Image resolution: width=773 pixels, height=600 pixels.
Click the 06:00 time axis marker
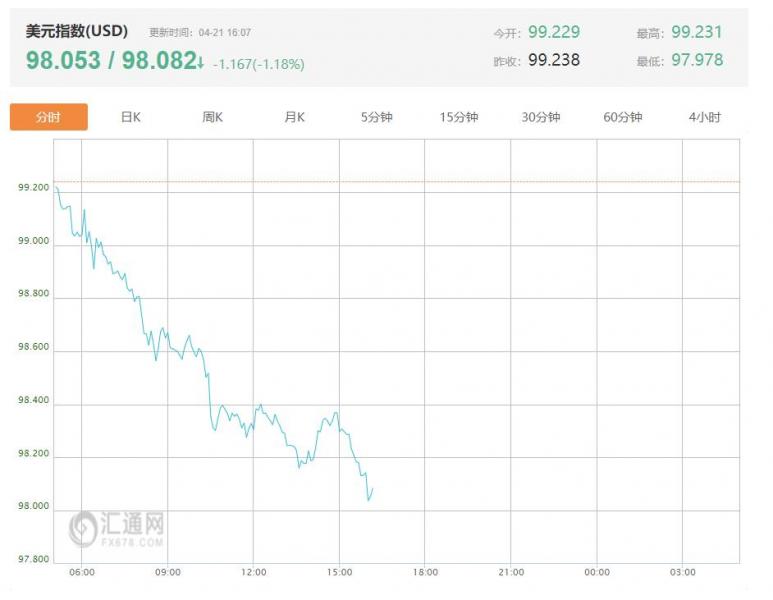(x=82, y=572)
